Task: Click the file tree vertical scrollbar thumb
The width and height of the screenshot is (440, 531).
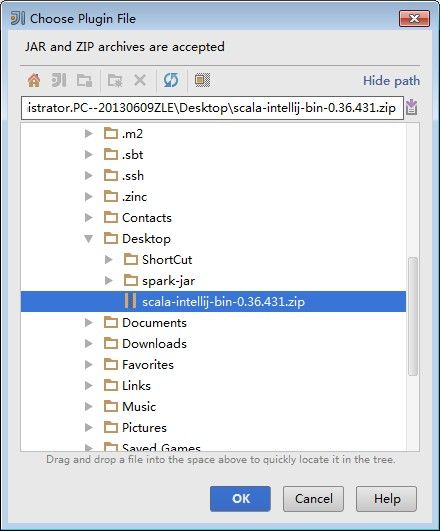Action: [x=413, y=316]
